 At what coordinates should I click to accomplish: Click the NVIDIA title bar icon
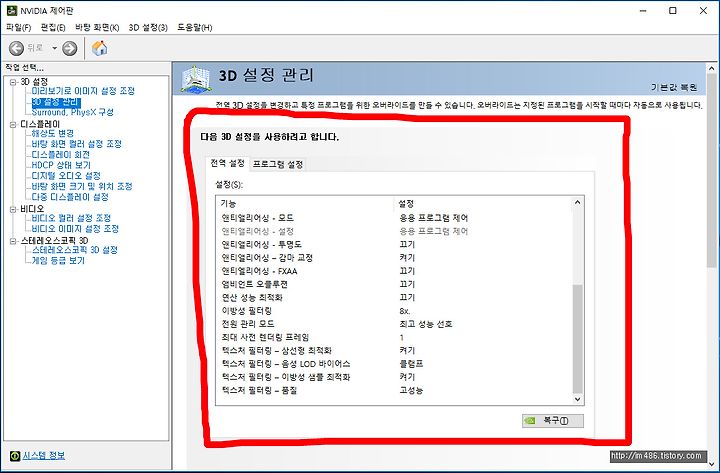pyautogui.click(x=11, y=11)
